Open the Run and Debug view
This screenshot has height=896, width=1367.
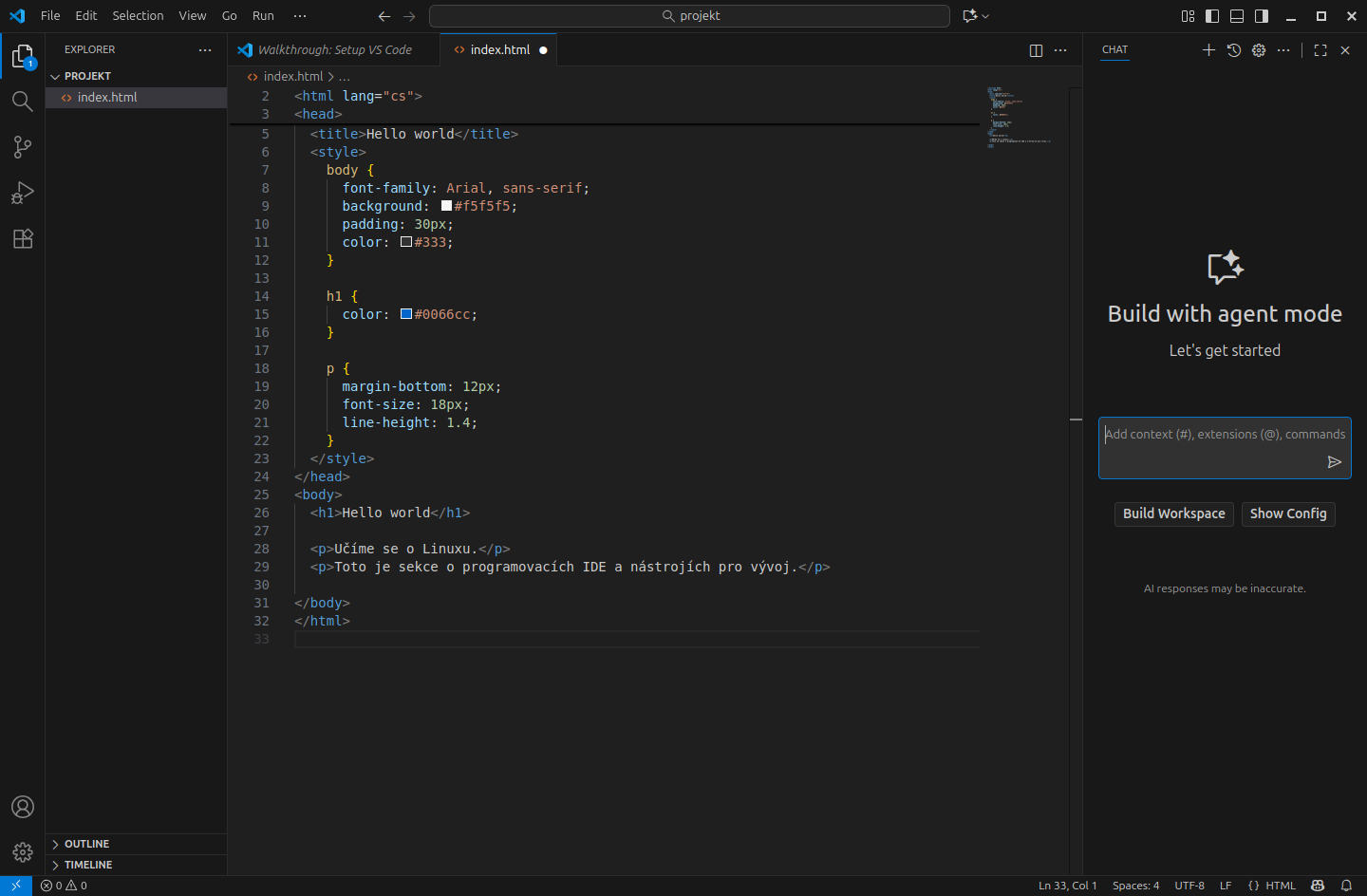(x=22, y=193)
